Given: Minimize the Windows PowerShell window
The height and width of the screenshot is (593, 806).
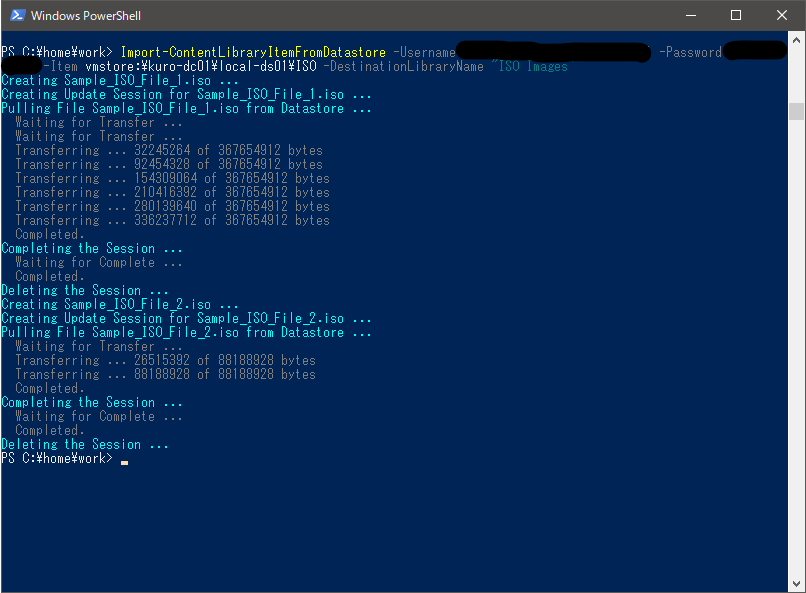Looking at the screenshot, I should tap(690, 15).
